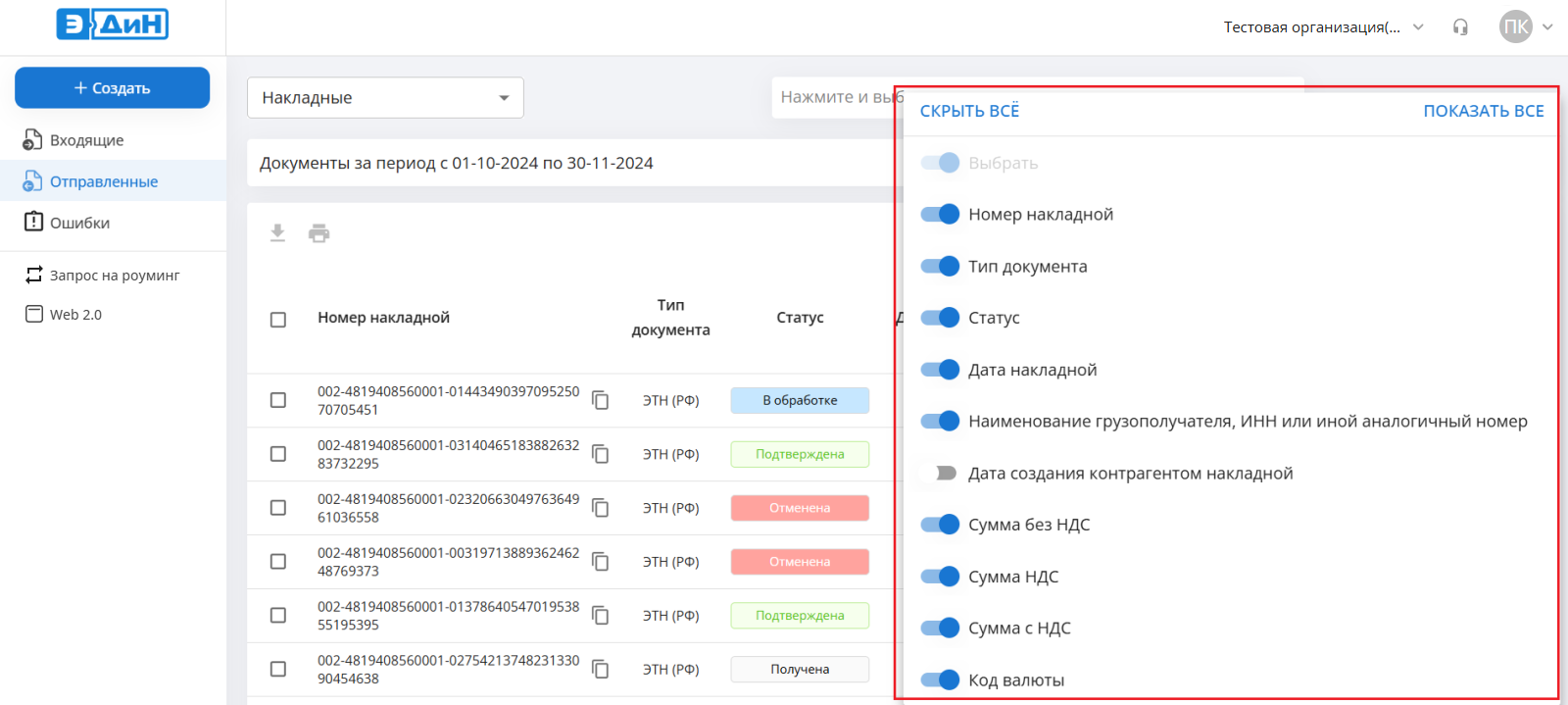Toggle off the Статус column switch

point(940,318)
